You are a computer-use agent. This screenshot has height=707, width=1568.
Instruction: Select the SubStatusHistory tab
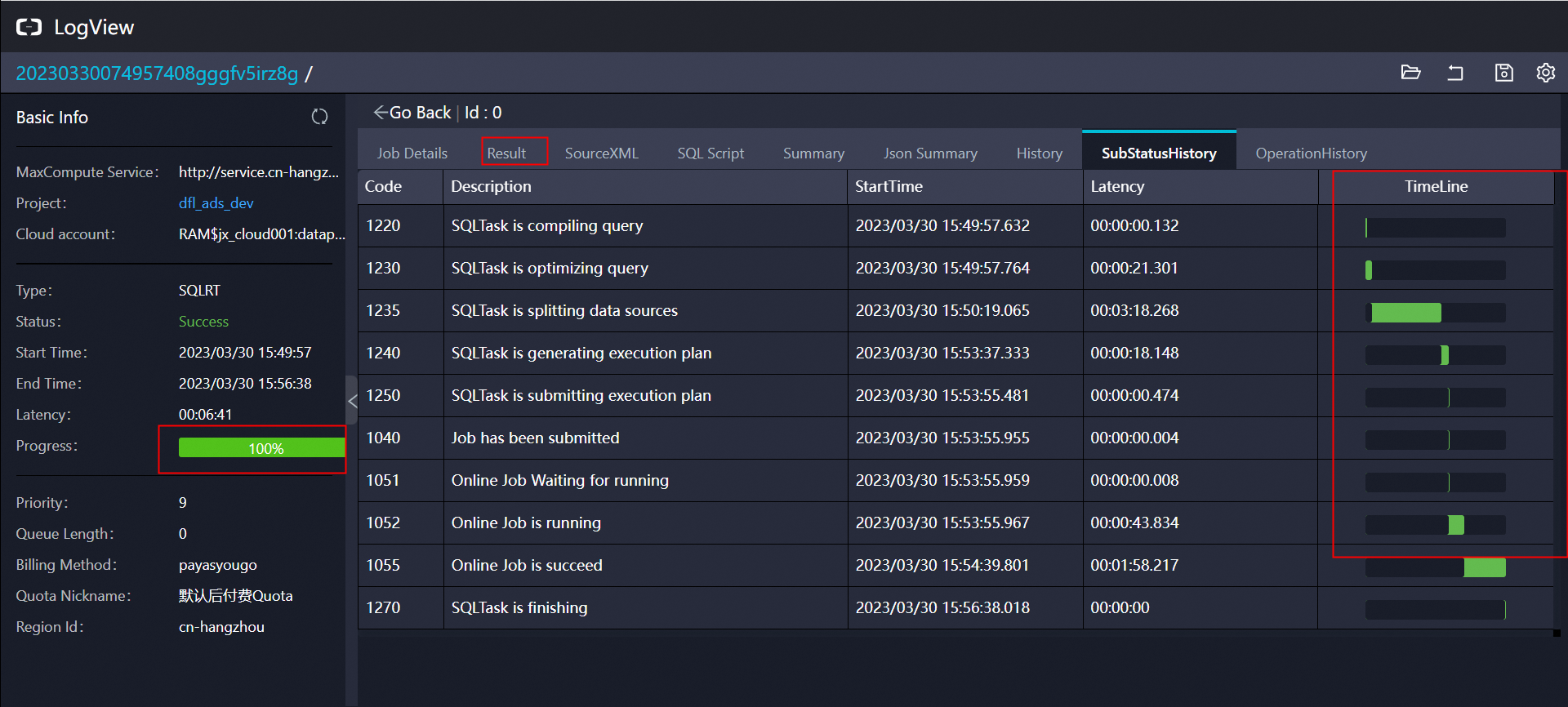pos(1159,153)
